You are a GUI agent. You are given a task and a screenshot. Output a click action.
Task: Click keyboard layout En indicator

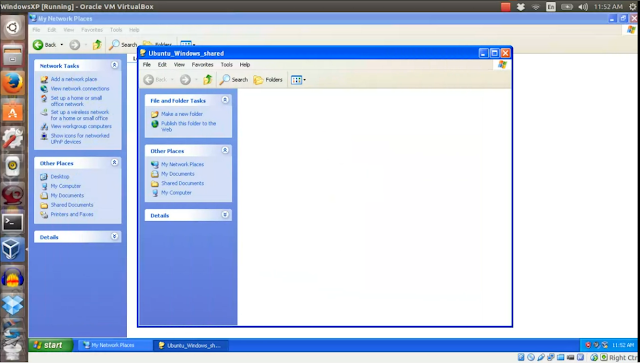(x=551, y=7)
